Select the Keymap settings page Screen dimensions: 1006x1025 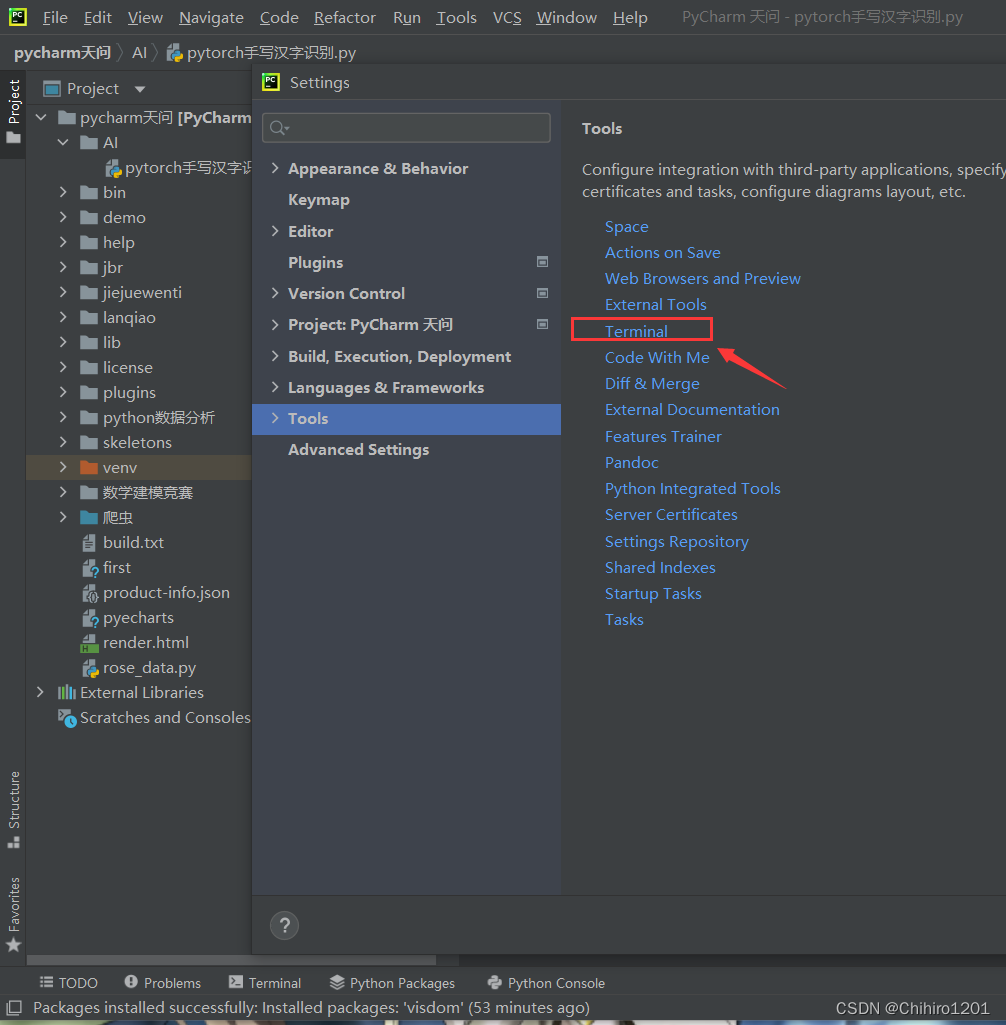point(318,199)
